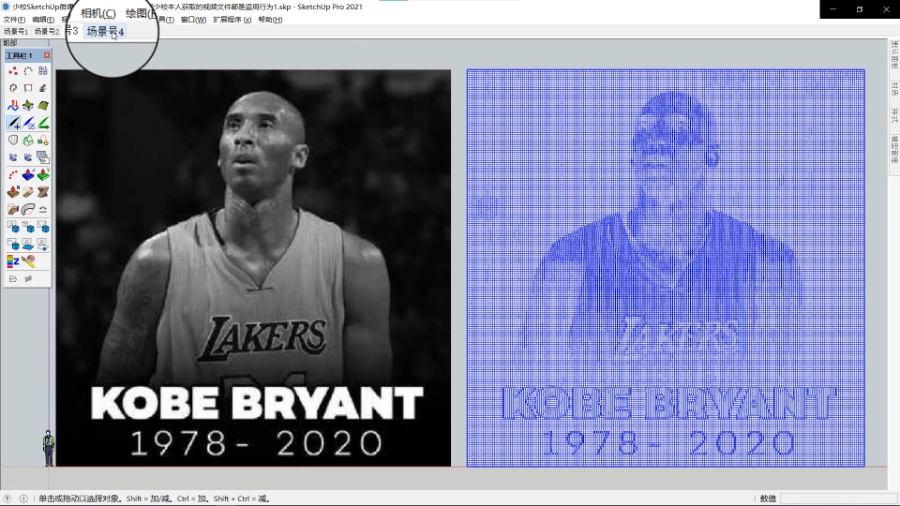Select the green curved surface icon
Viewport: 900px width, 506px height.
pos(42,106)
